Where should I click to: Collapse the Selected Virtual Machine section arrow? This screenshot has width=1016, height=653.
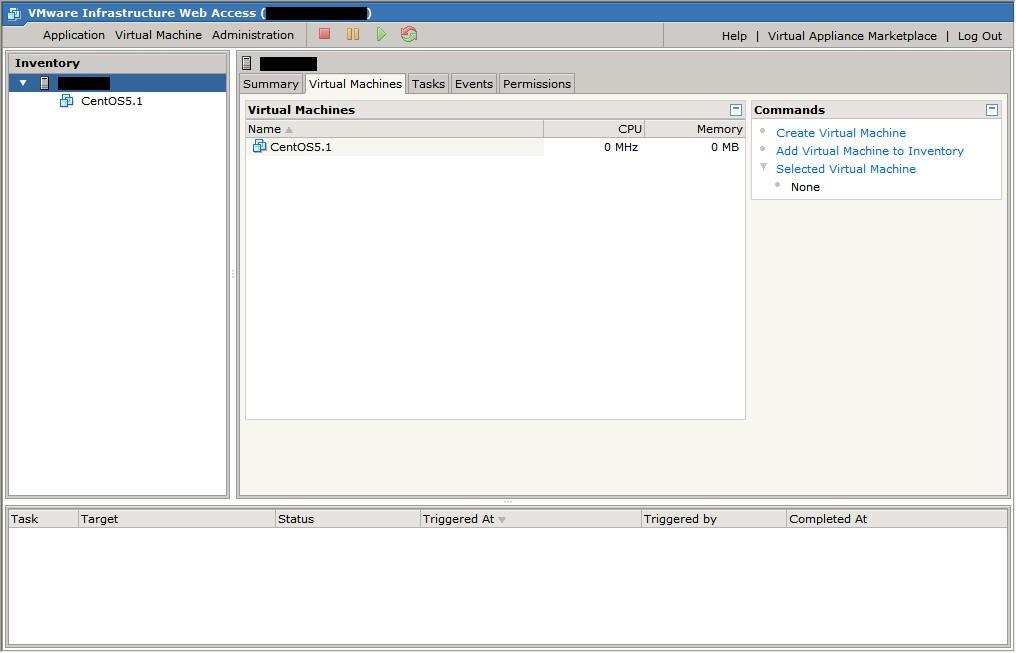point(763,168)
